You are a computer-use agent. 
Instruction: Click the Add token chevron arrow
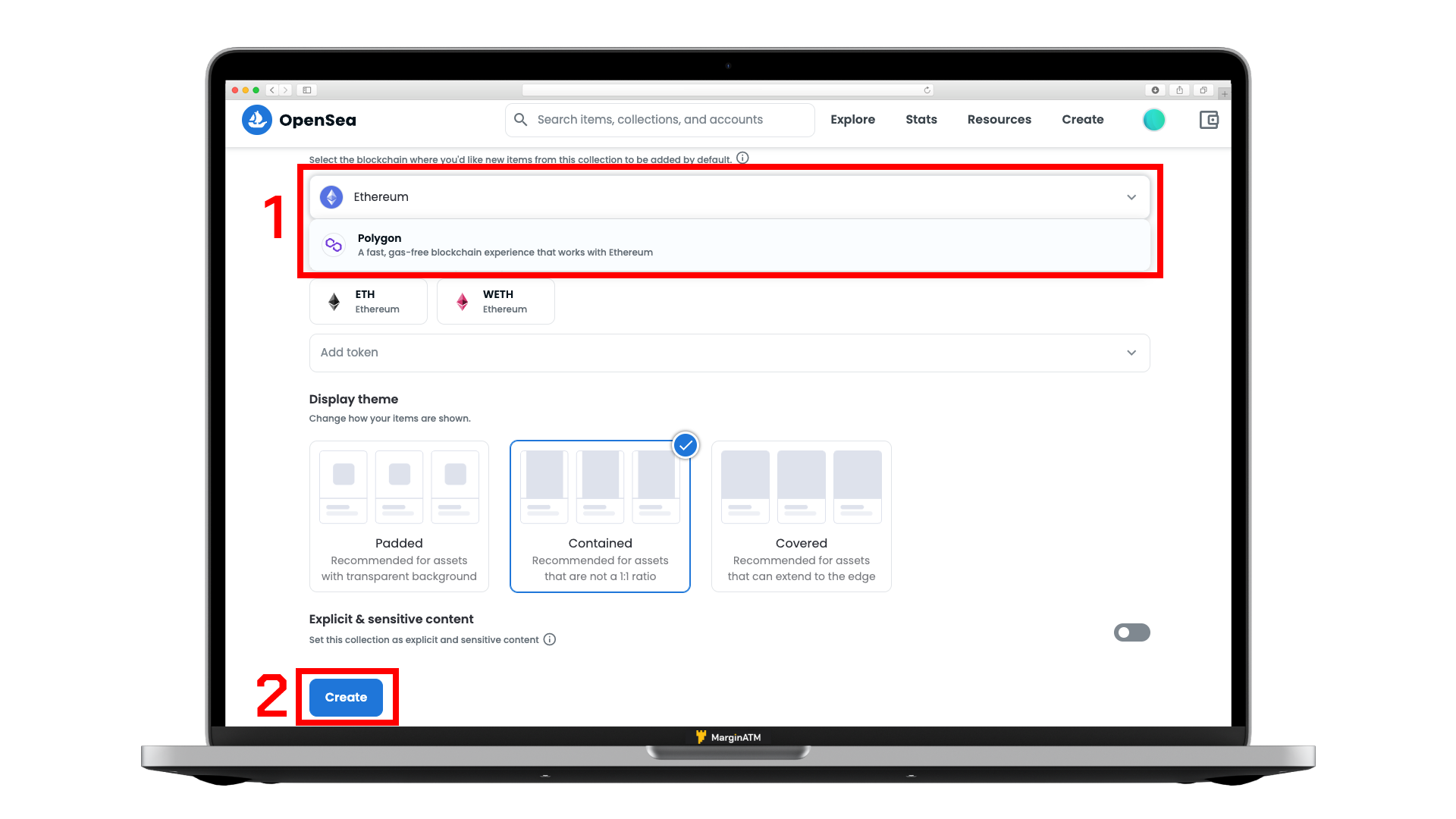(x=1131, y=353)
